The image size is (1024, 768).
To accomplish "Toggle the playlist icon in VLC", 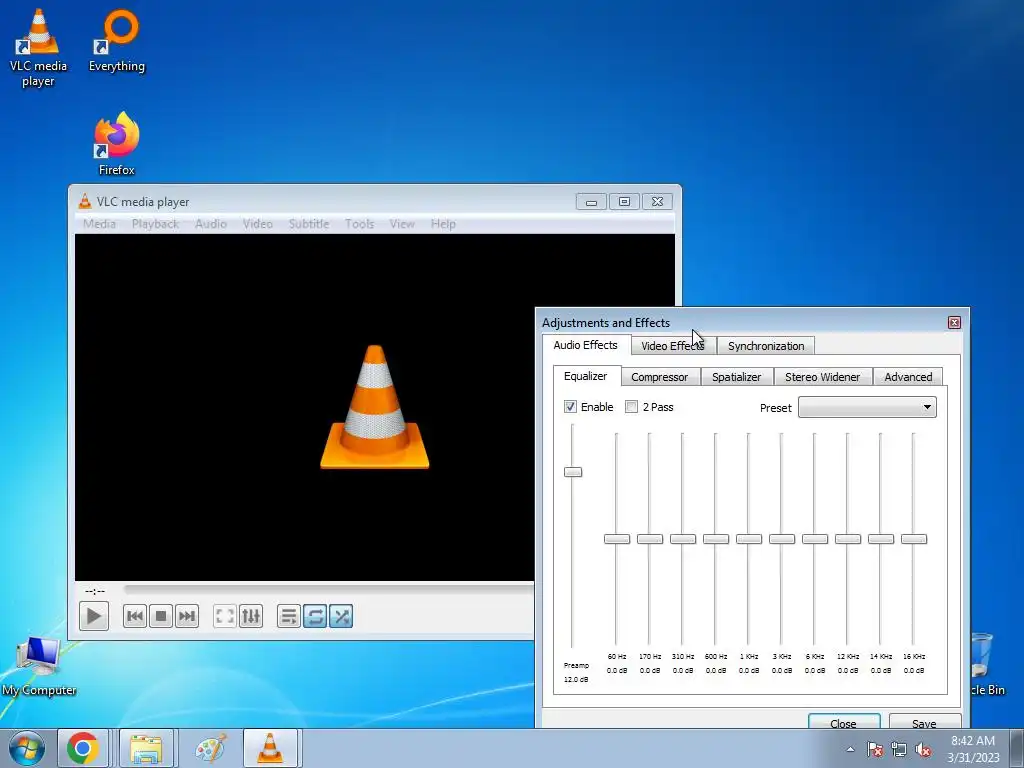I will 289,616.
